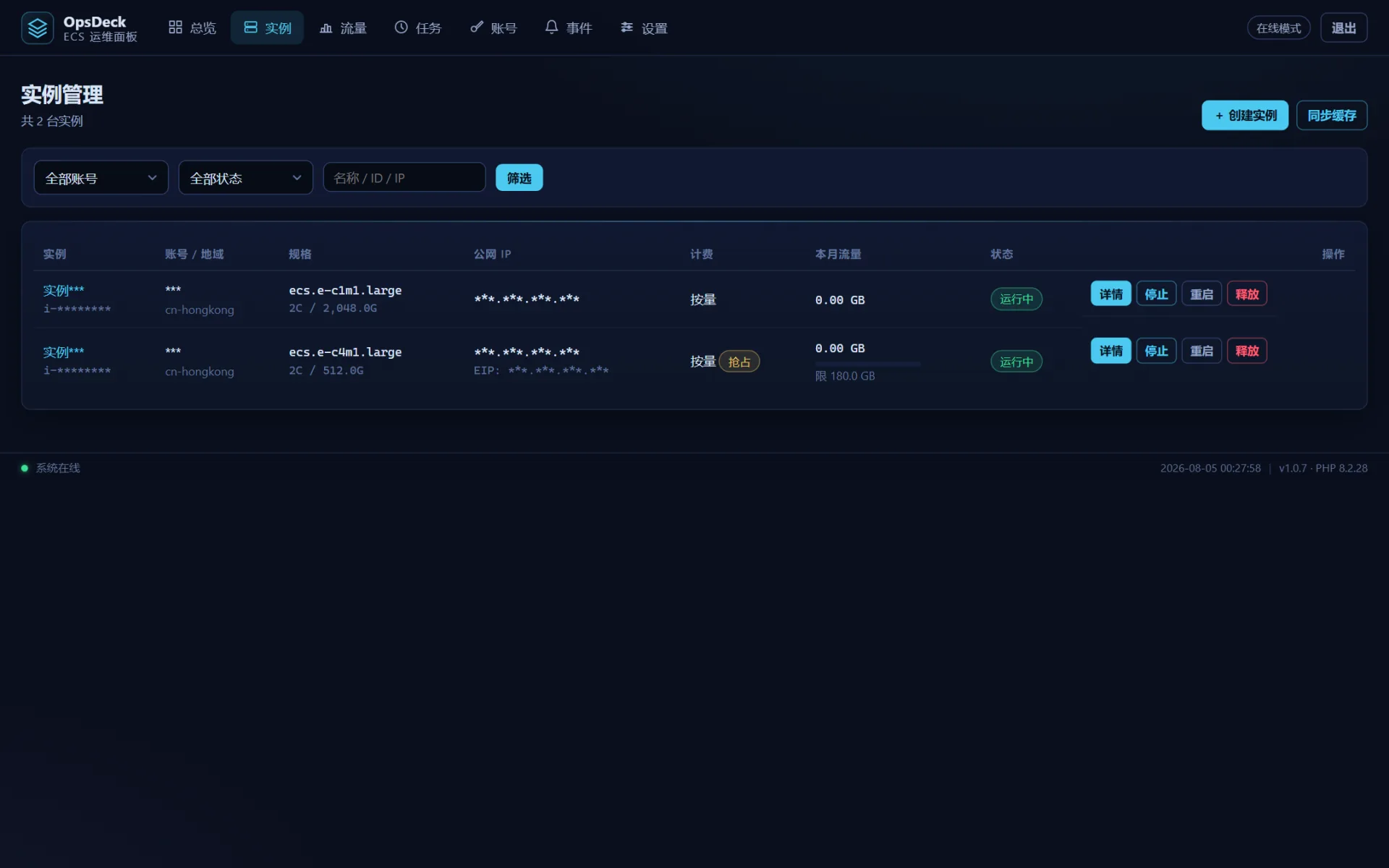Stop the ecs.e-c4m1.large instance via 停止
Viewport: 1389px width, 868px height.
pyautogui.click(x=1157, y=351)
